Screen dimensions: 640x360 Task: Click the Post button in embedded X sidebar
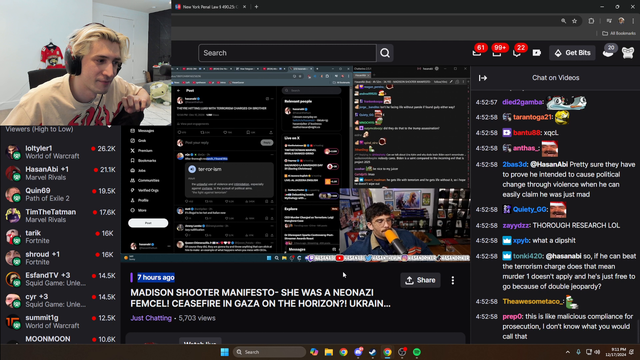click(148, 223)
